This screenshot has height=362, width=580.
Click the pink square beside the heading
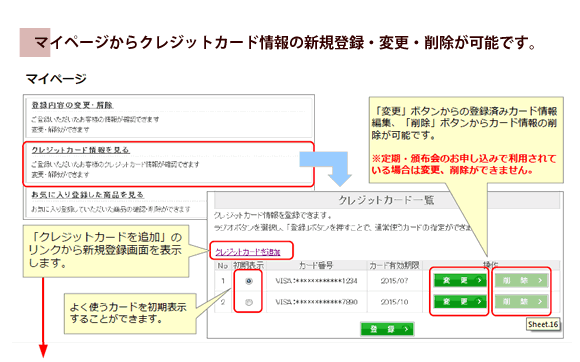click(x=35, y=42)
